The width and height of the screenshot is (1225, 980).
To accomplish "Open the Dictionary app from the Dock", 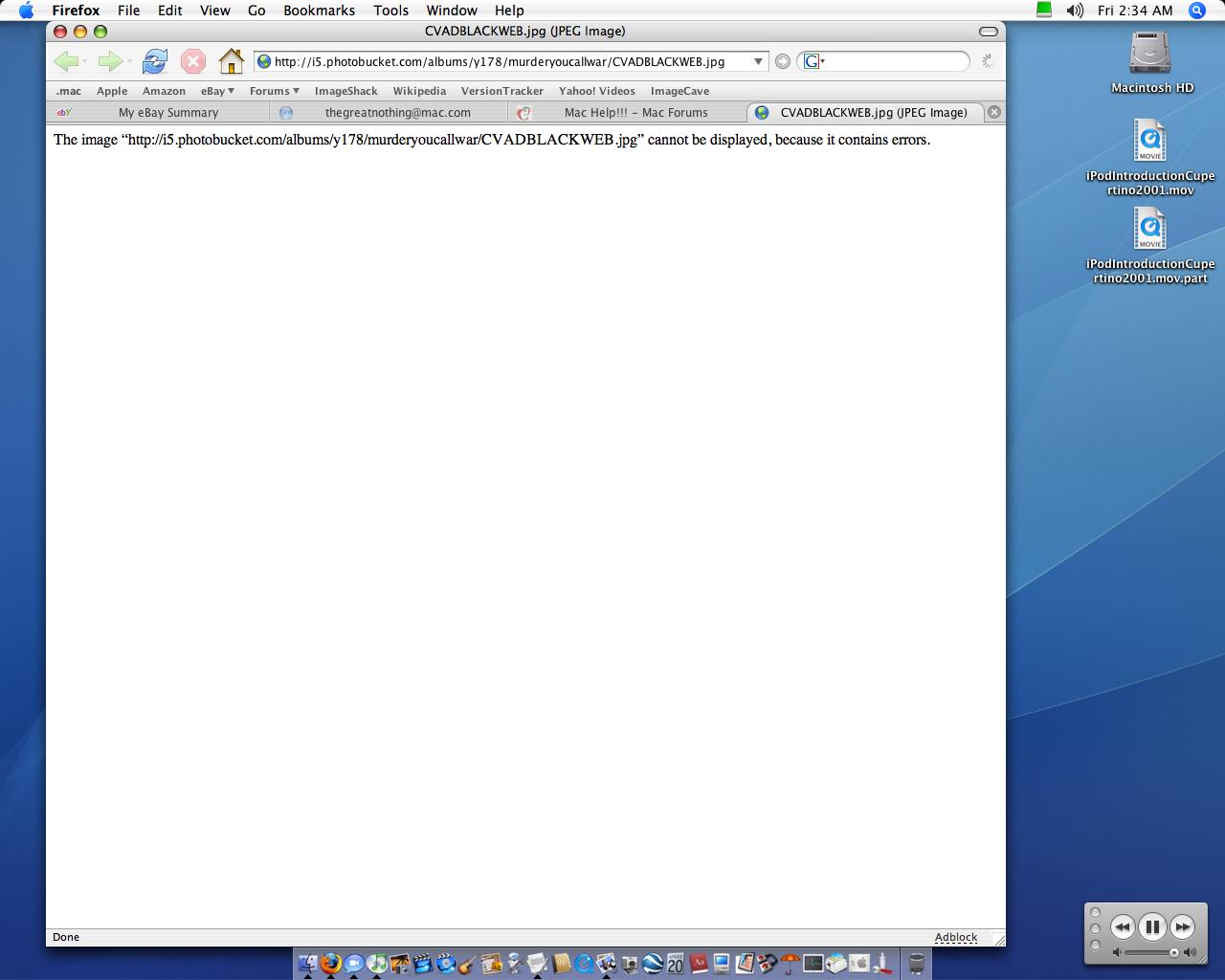I will [699, 964].
